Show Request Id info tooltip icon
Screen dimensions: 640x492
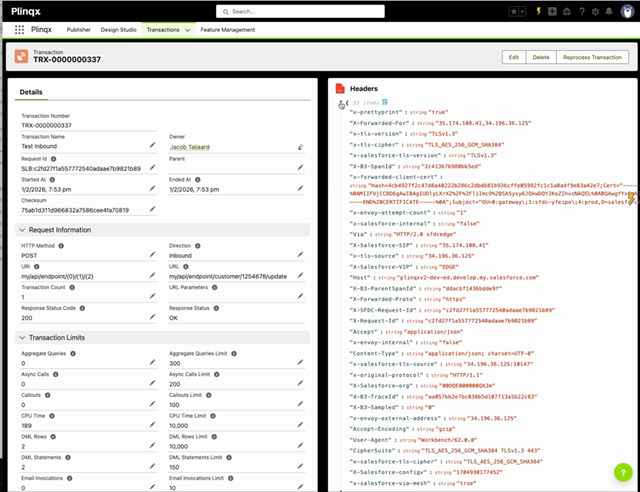[x=53, y=159]
